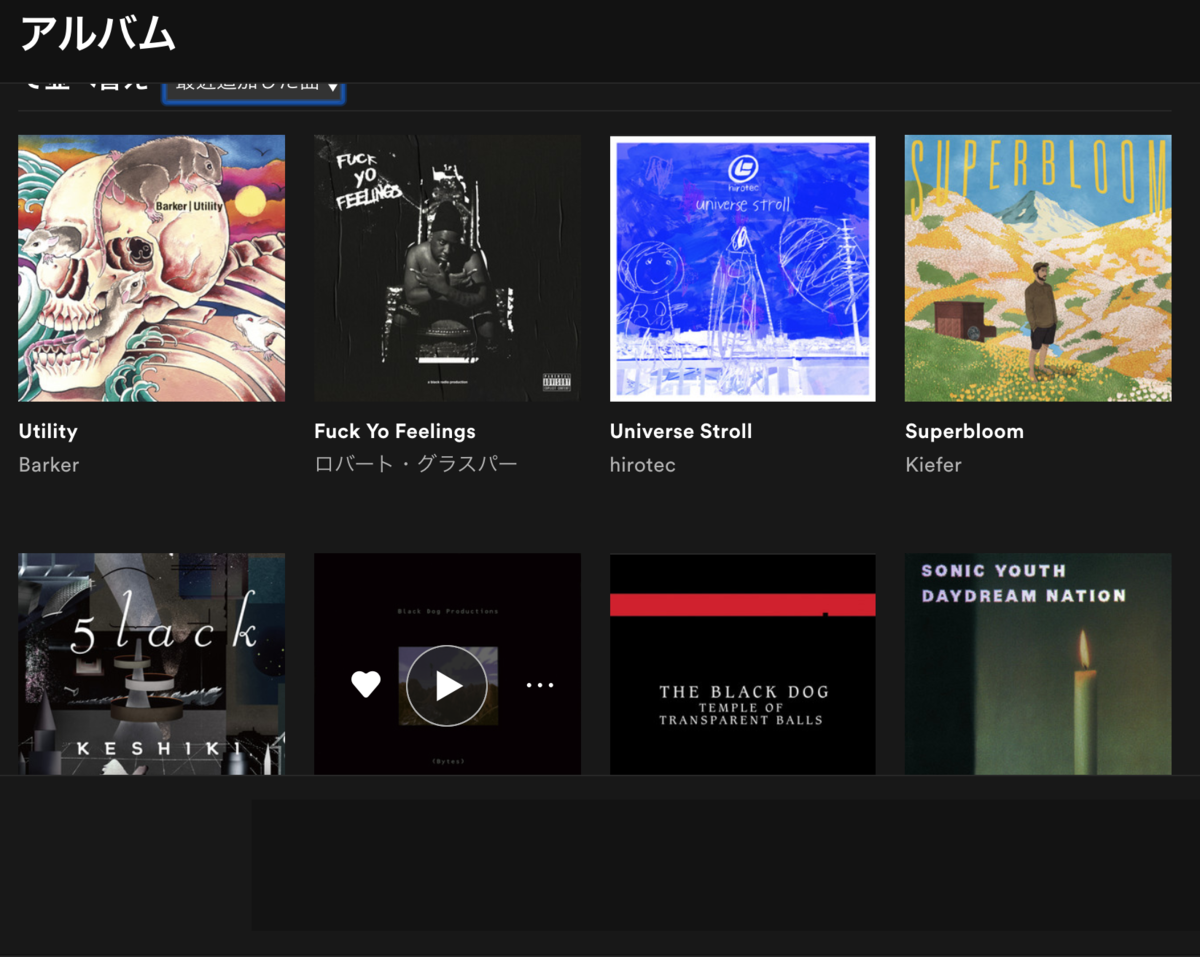The image size is (1200, 957).
Task: Go to artist Barker
Action: click(x=49, y=465)
